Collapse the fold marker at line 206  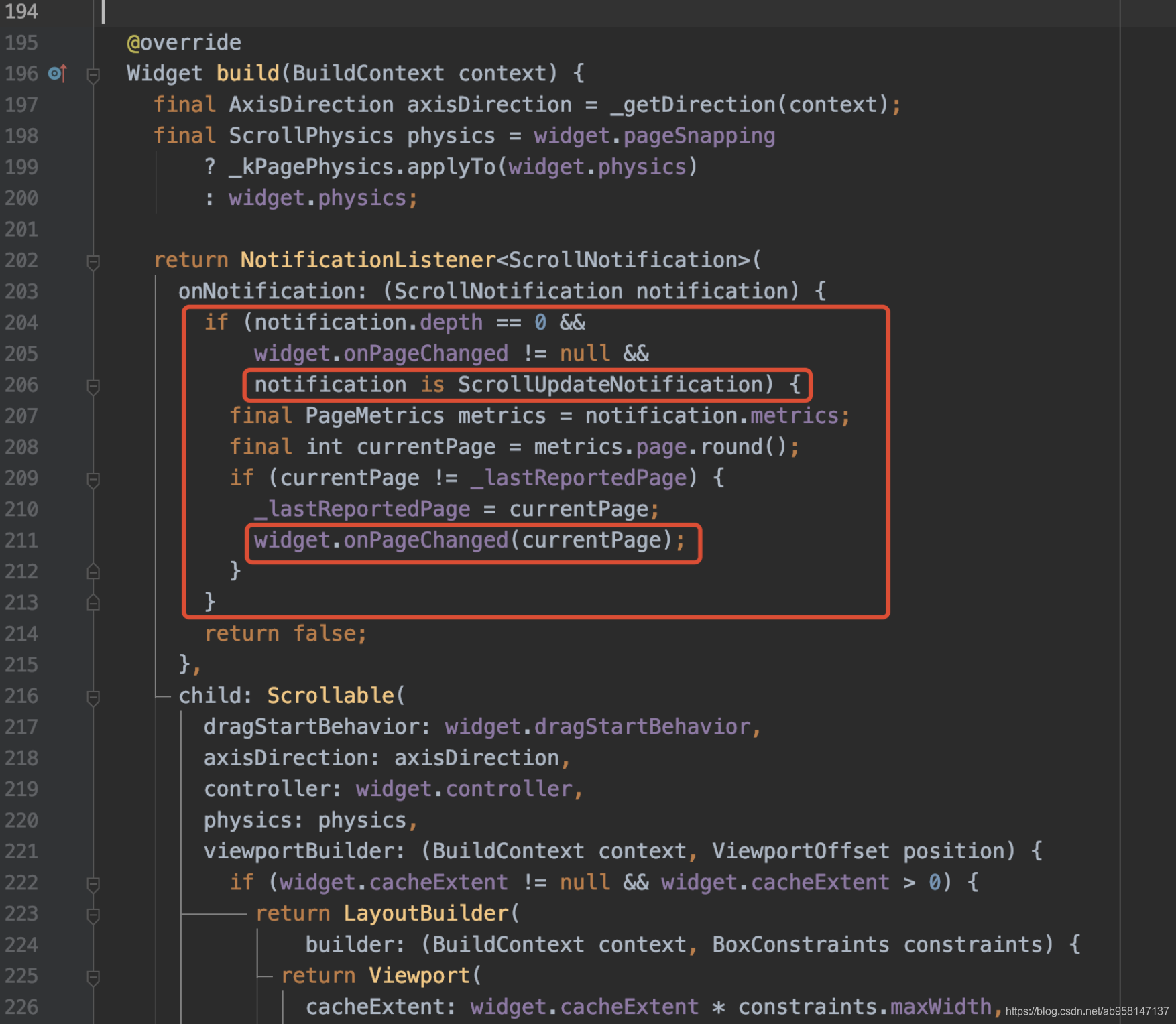tap(93, 387)
